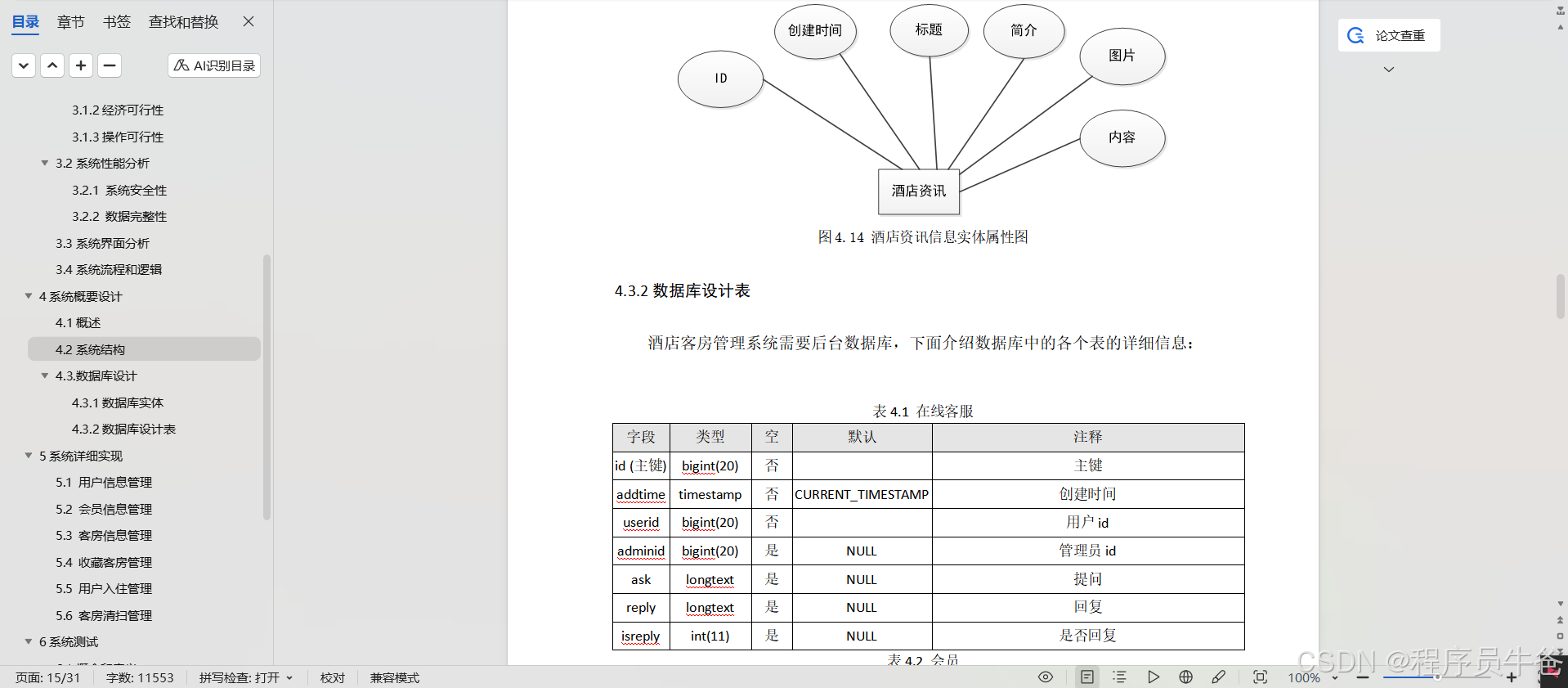Viewport: 1568px width, 688px height.
Task: Navigate to 5.6 客房清扫管理
Action: click(104, 615)
